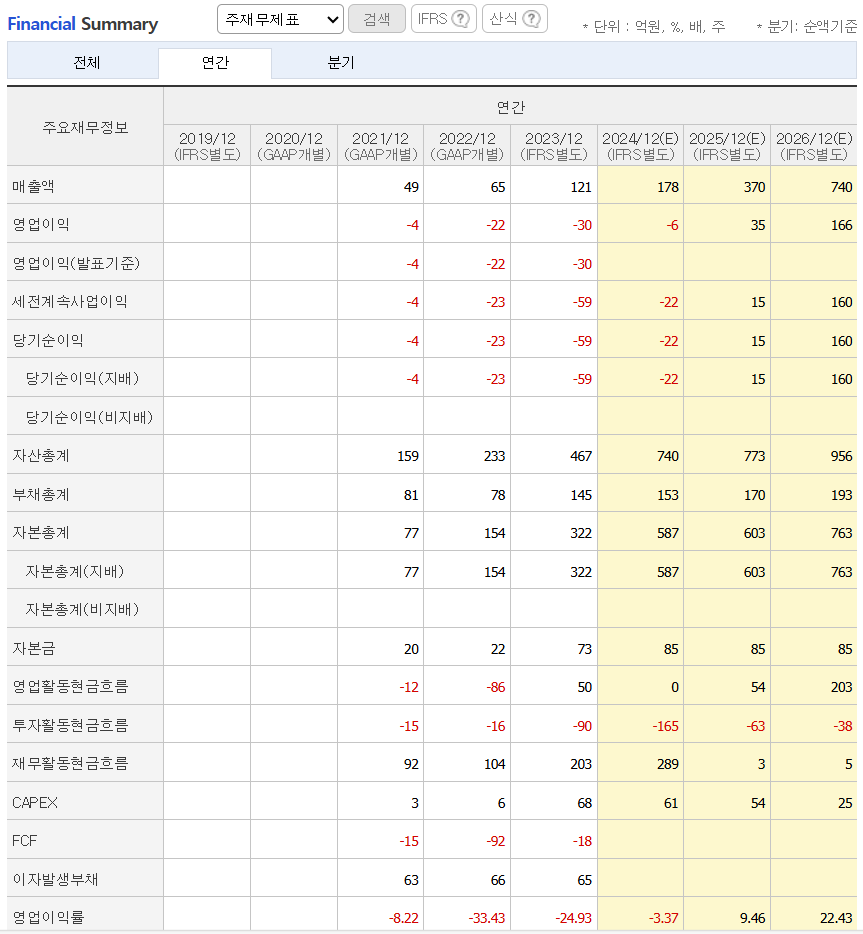Click the 2019/12 column header

(x=207, y=146)
